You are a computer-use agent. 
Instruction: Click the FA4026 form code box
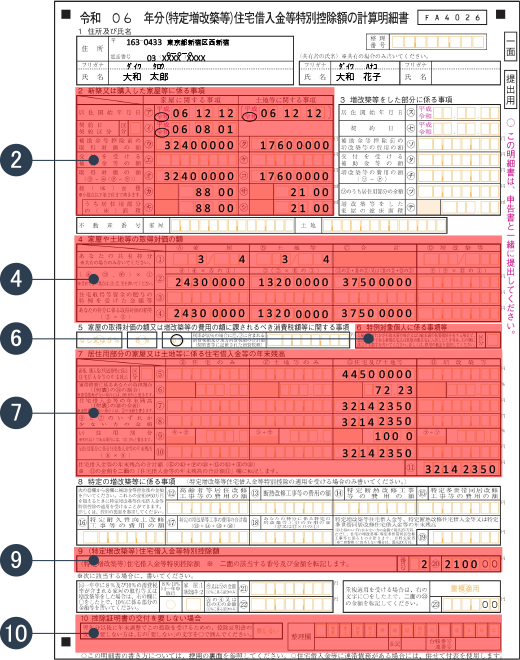point(452,18)
